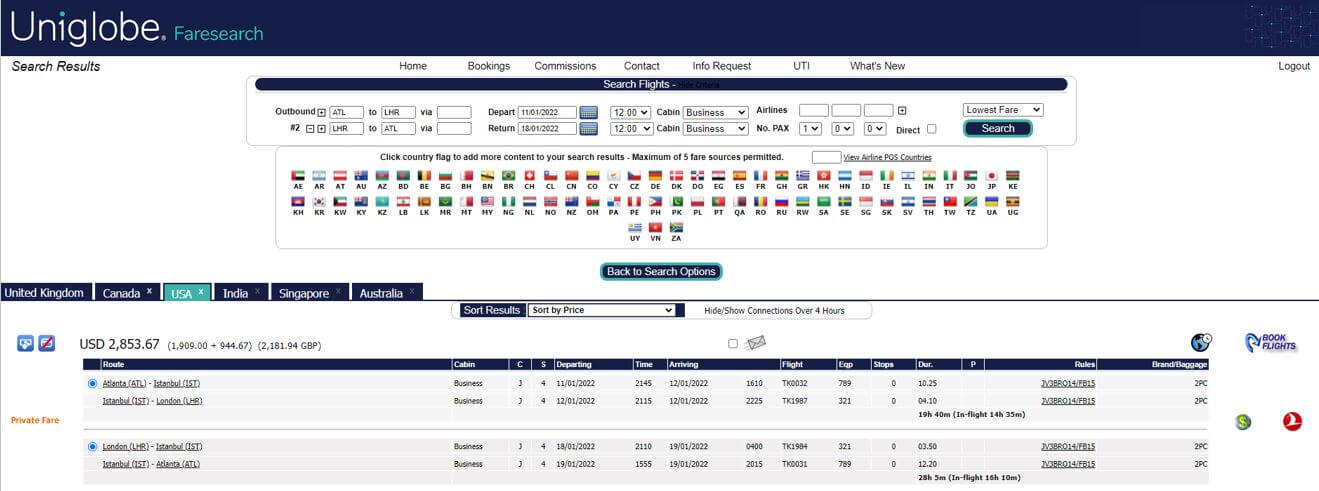Tick the checkbox beside the envelope icon

(x=733, y=344)
